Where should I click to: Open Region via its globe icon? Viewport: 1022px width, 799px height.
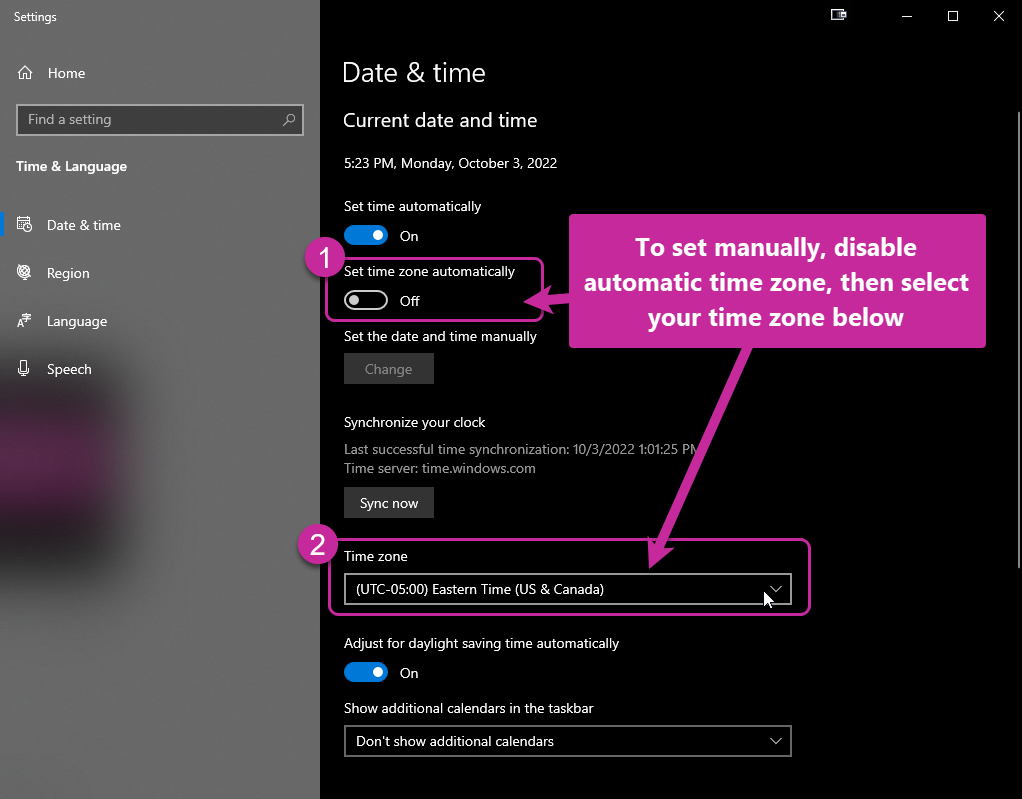click(24, 272)
